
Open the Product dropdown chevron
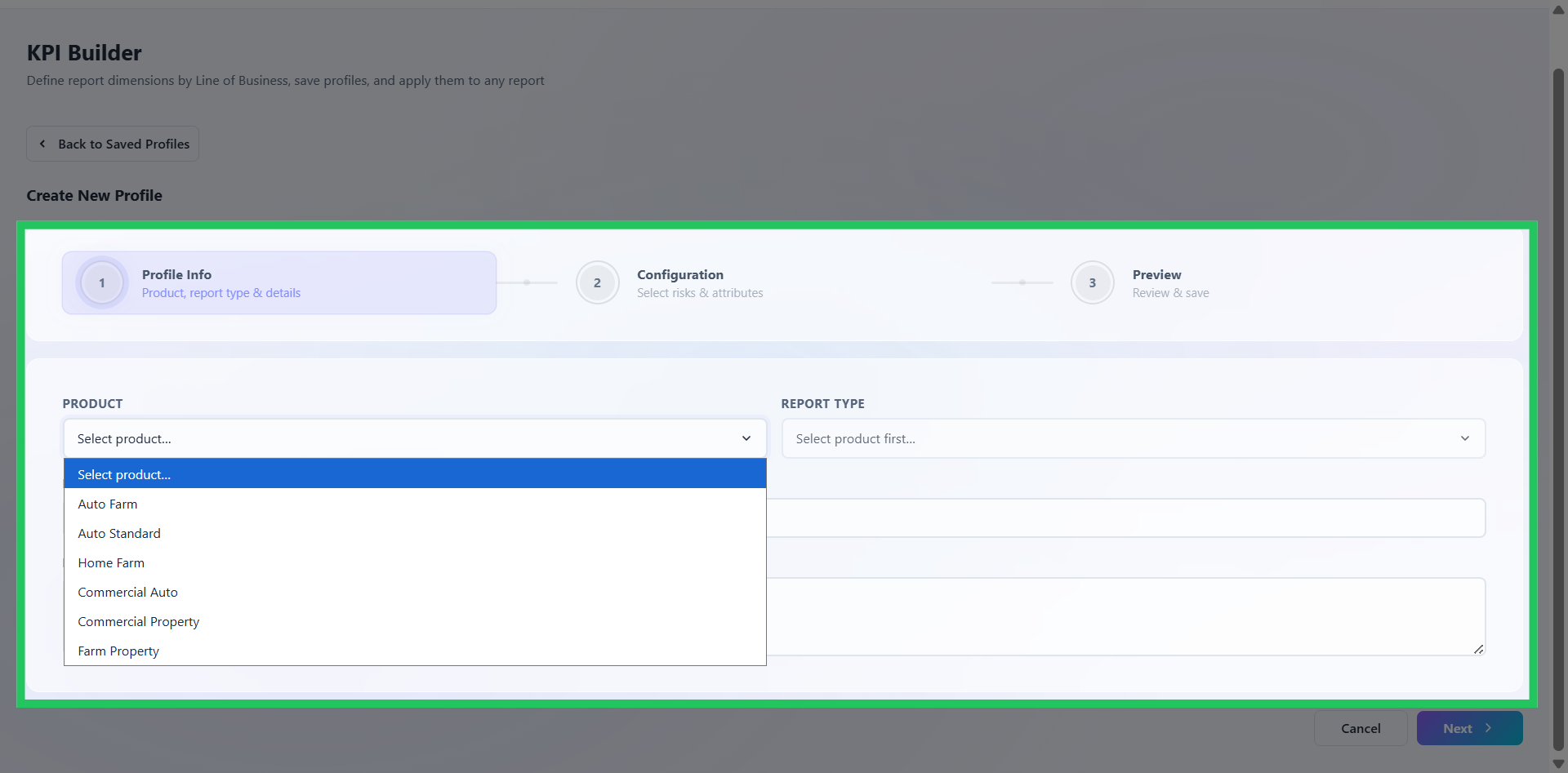tap(746, 439)
